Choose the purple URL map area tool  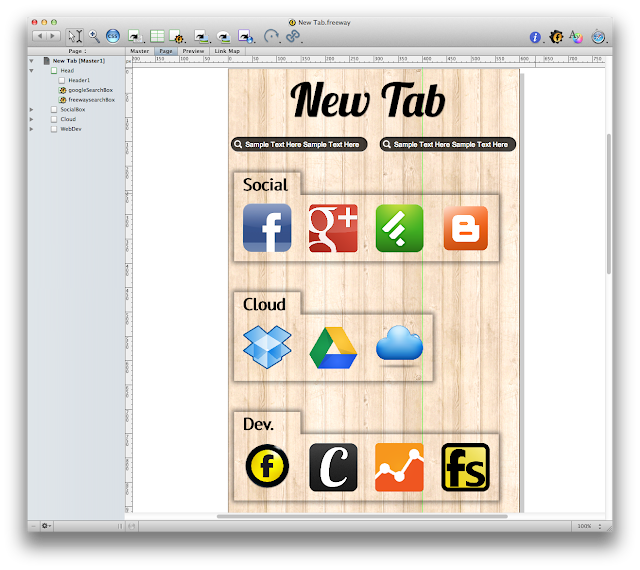(246, 36)
